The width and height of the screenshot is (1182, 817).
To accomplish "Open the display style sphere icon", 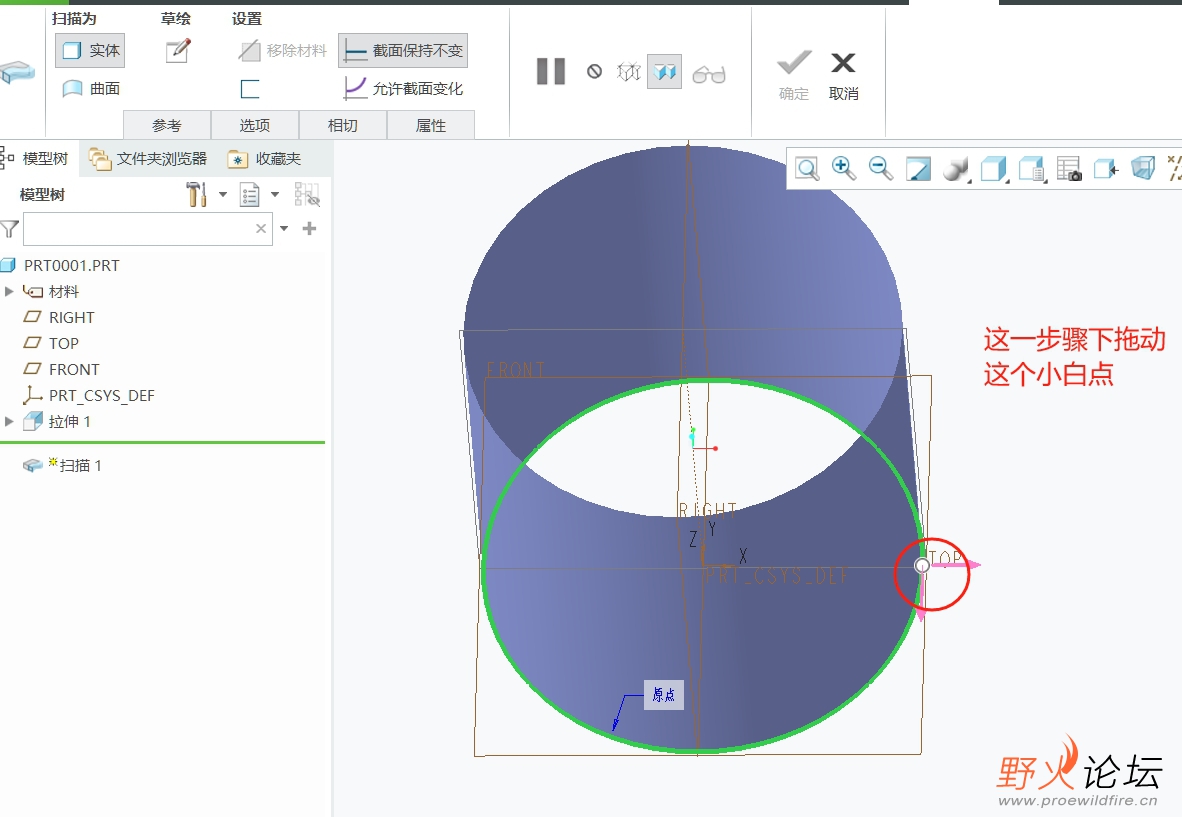I will tap(956, 169).
